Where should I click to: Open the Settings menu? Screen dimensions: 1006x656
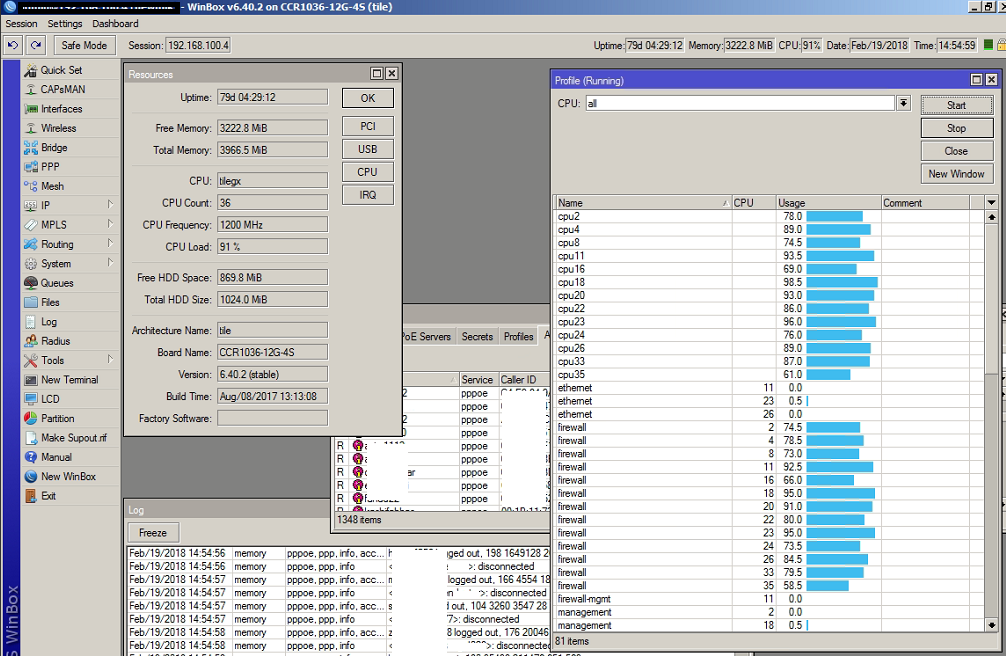coord(65,23)
